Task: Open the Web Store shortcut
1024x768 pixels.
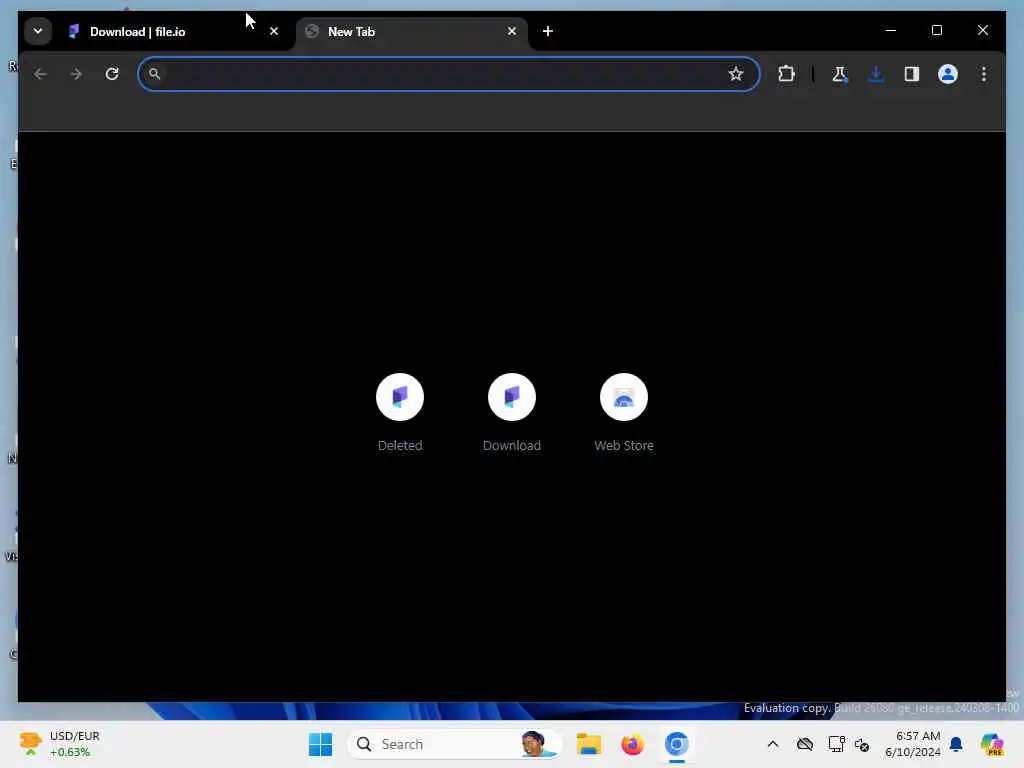Action: click(x=624, y=413)
